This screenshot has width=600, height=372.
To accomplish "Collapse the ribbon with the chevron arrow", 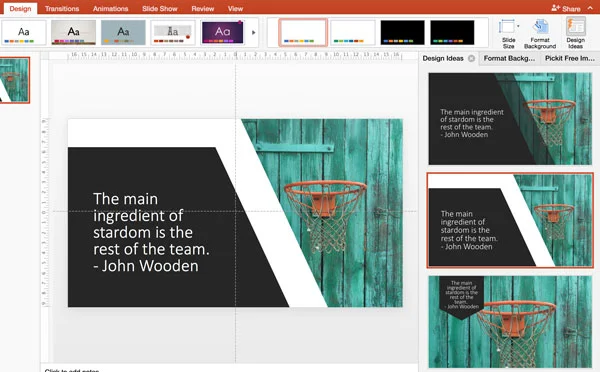I will pos(590,8).
